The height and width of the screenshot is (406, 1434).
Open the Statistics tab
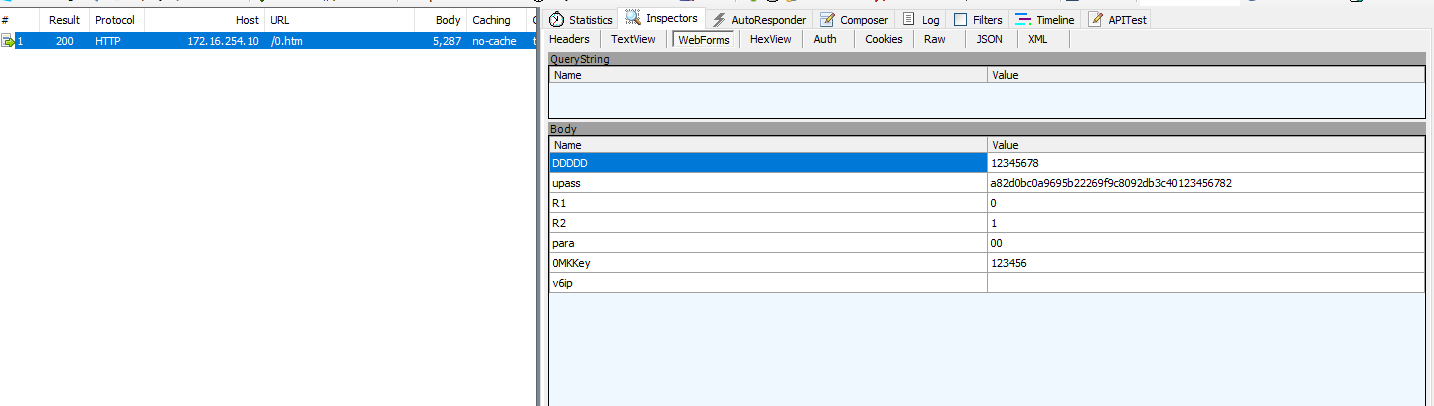pyautogui.click(x=581, y=19)
